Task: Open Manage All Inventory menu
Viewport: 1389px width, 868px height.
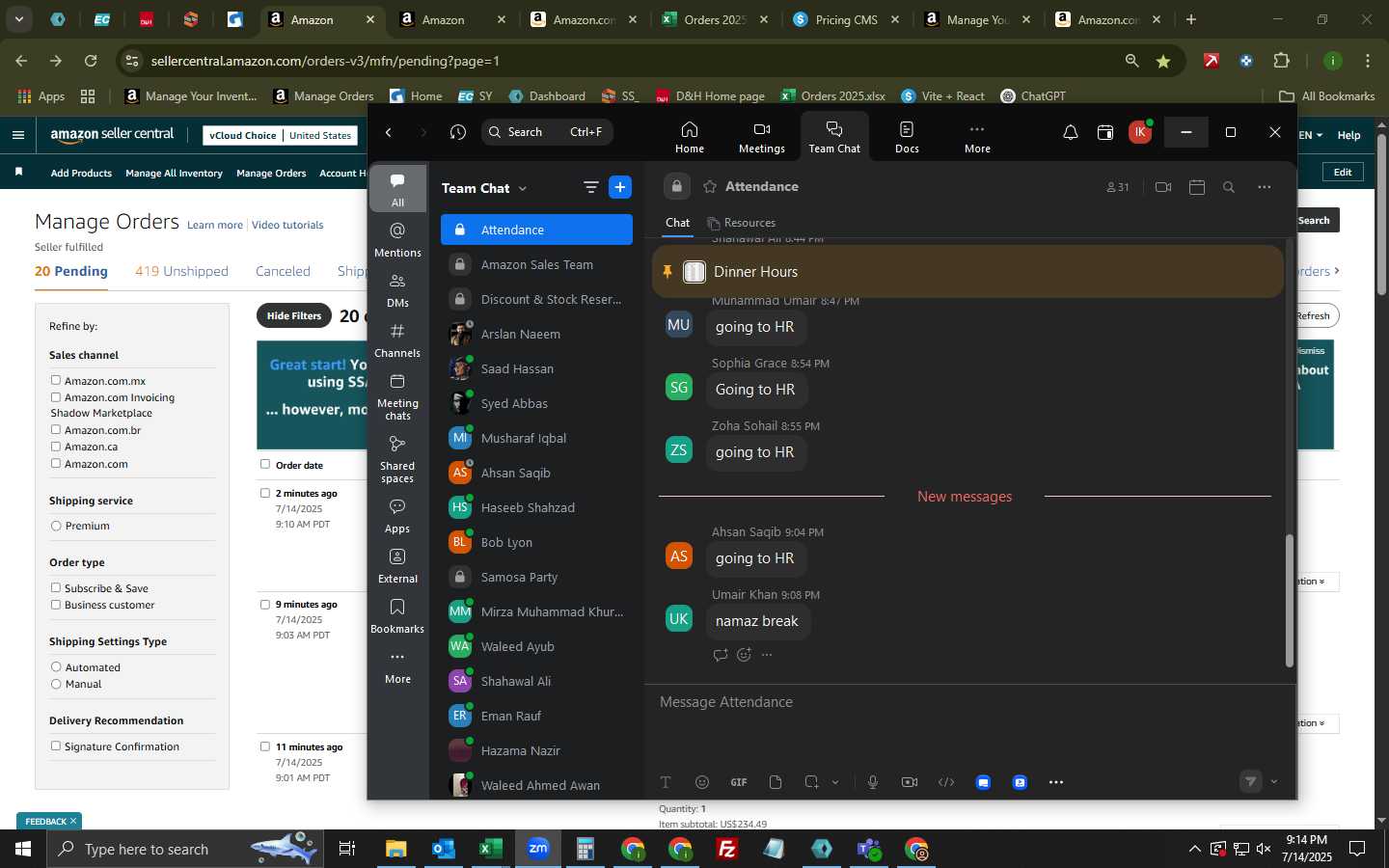Action: [174, 173]
